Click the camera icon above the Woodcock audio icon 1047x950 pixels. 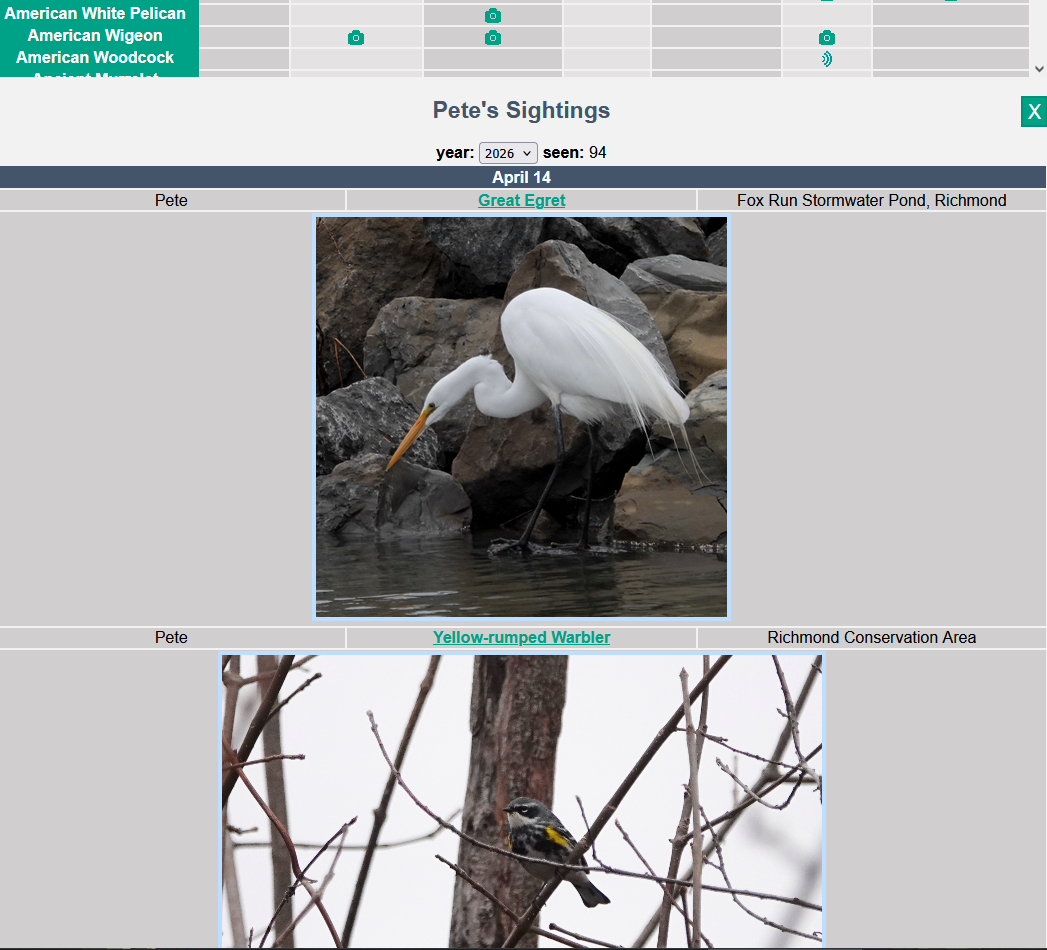pyautogui.click(x=825, y=37)
